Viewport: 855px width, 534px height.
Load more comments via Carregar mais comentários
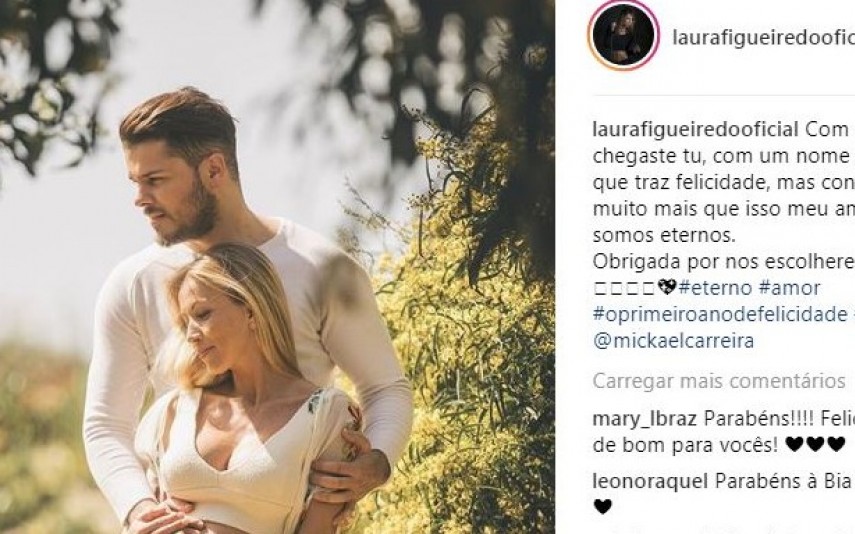pos(719,380)
